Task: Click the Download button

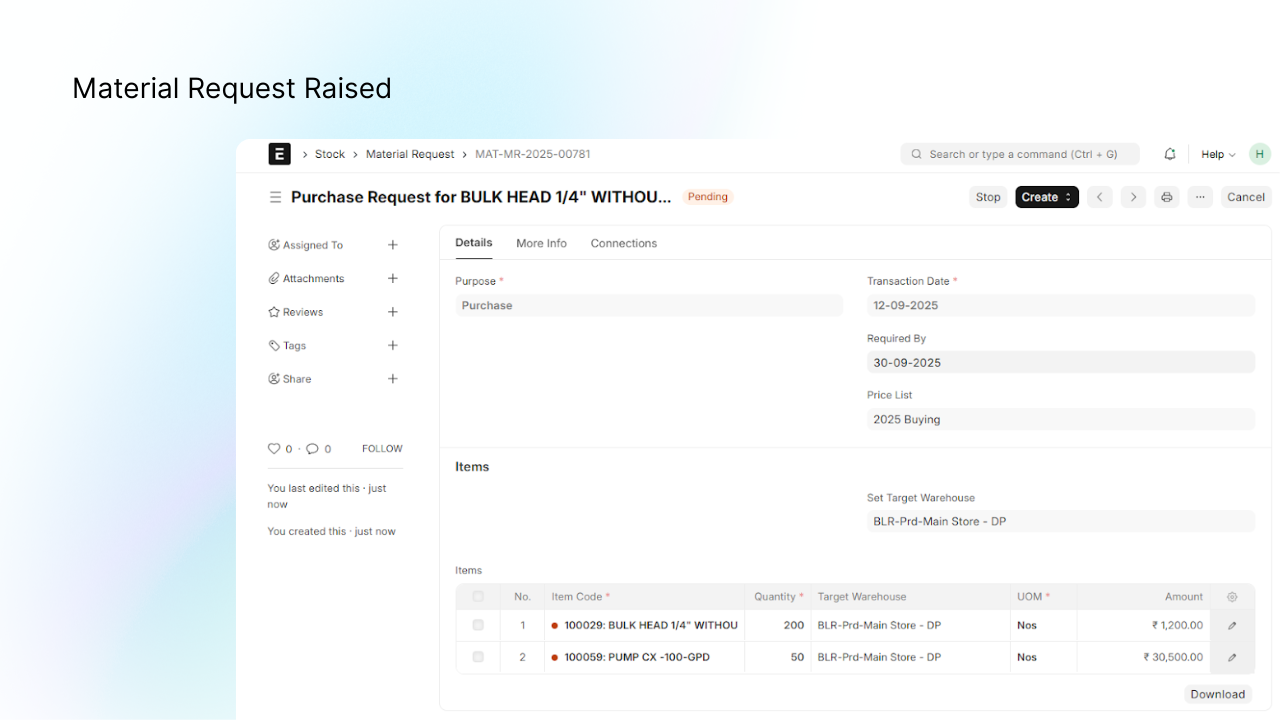Action: (x=1218, y=694)
